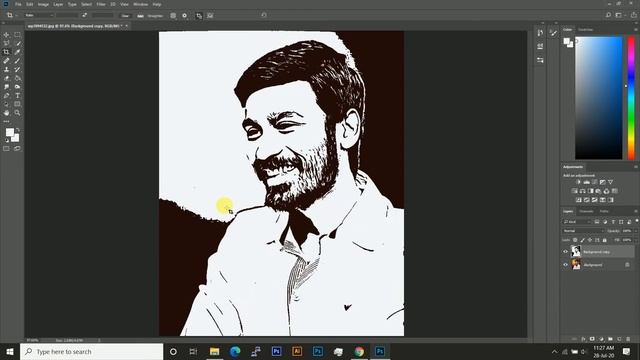This screenshot has height=360, width=640.
Task: Open the History panel icon
Action: pyautogui.click(x=540, y=33)
